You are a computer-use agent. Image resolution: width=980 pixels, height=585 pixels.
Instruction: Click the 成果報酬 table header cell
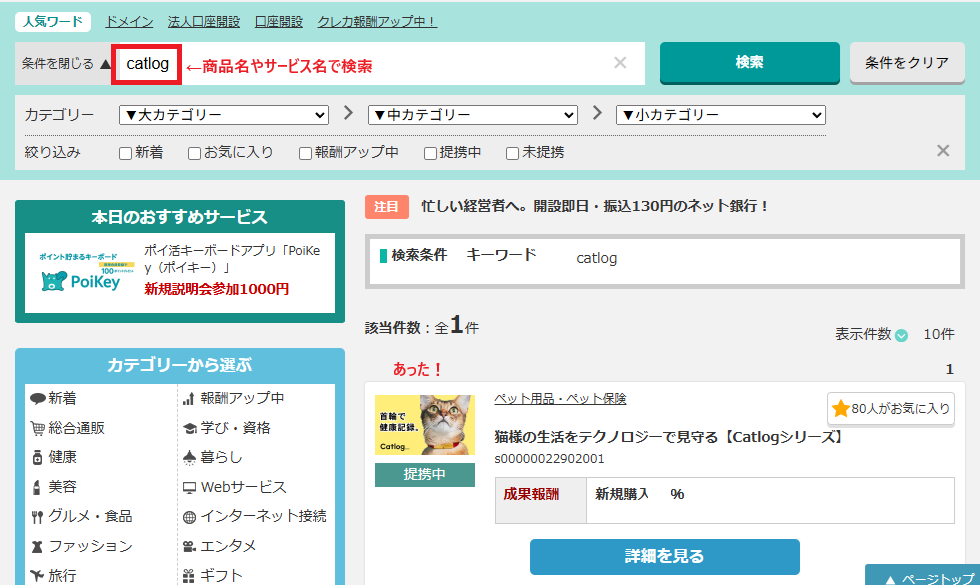click(541, 500)
